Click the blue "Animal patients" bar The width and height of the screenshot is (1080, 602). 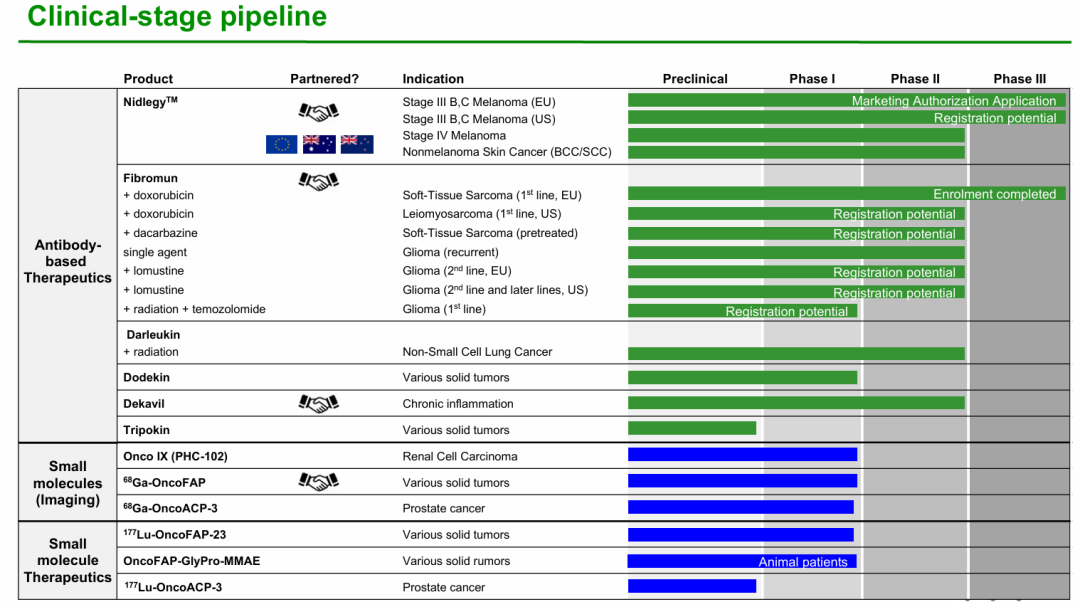[x=742, y=561]
